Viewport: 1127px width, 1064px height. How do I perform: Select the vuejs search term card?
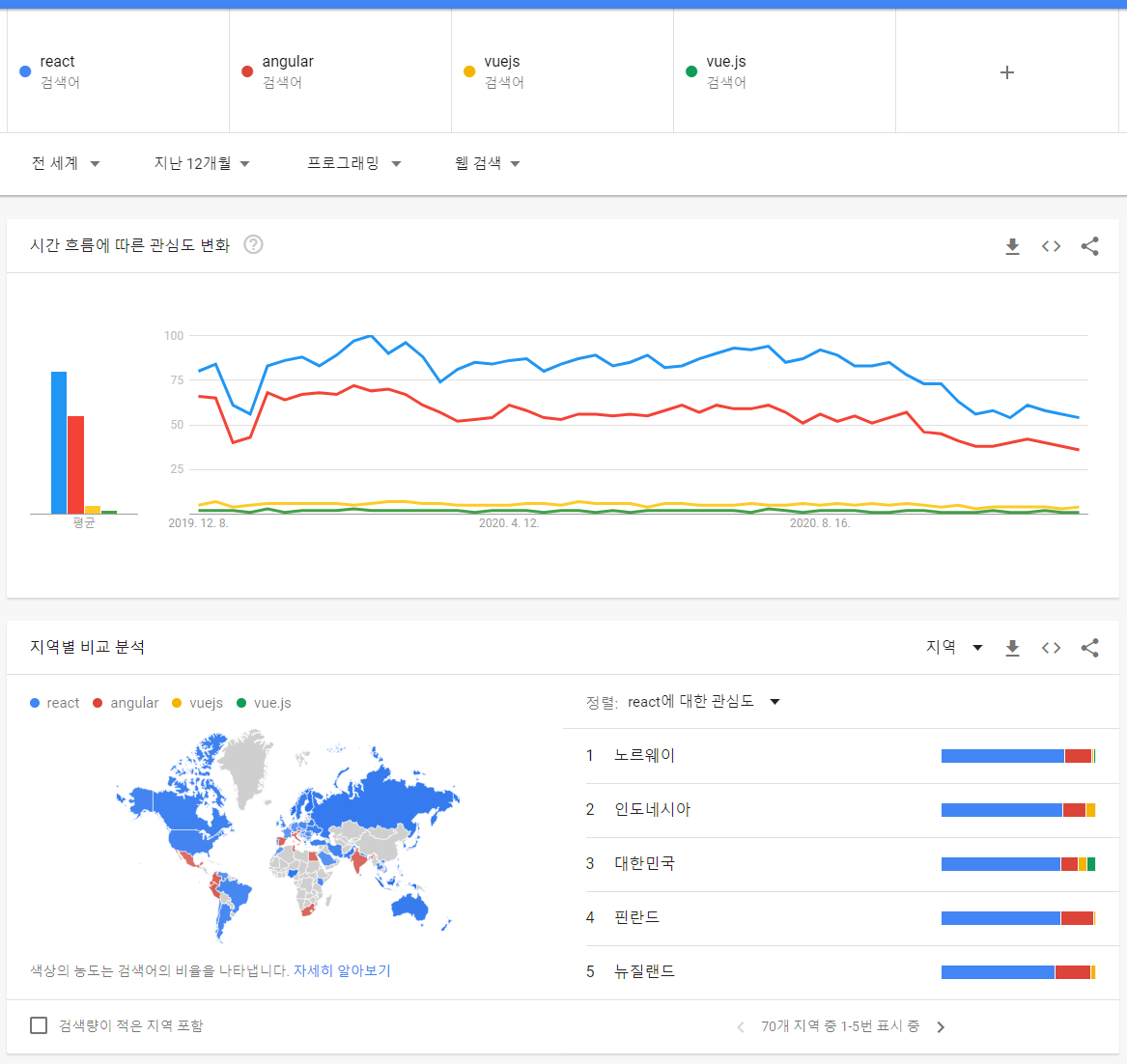562,71
